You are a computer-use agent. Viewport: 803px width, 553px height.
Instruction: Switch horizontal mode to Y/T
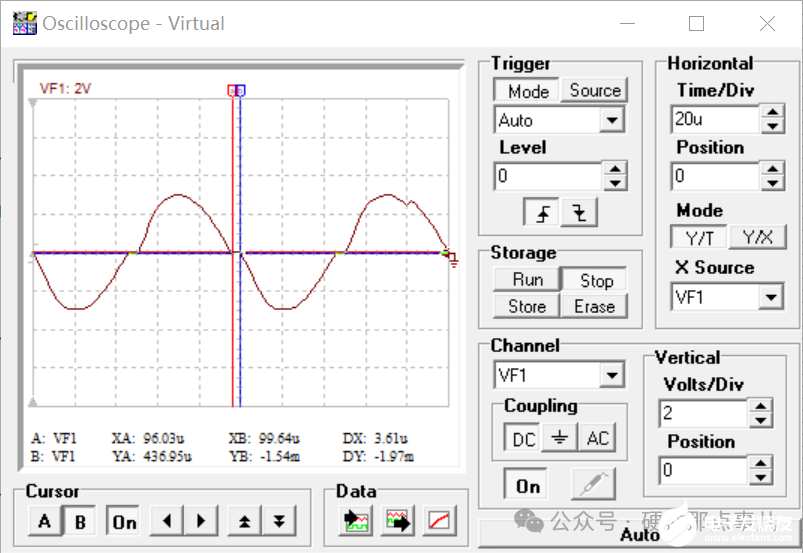tap(699, 238)
